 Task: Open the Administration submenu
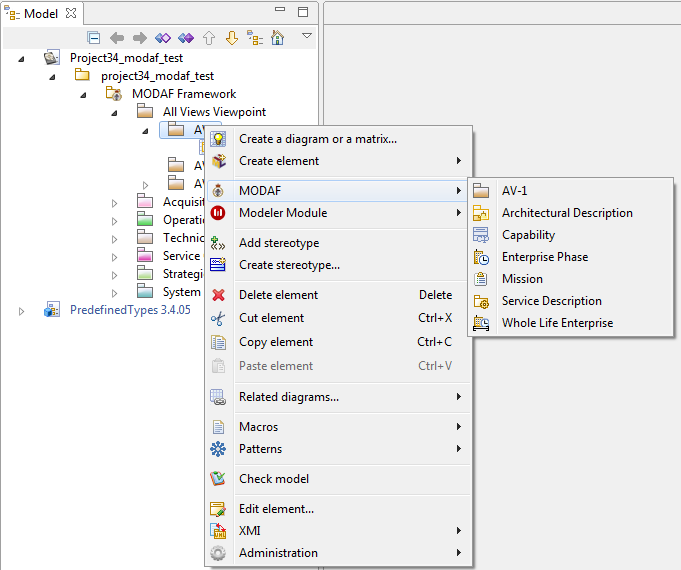(339, 553)
